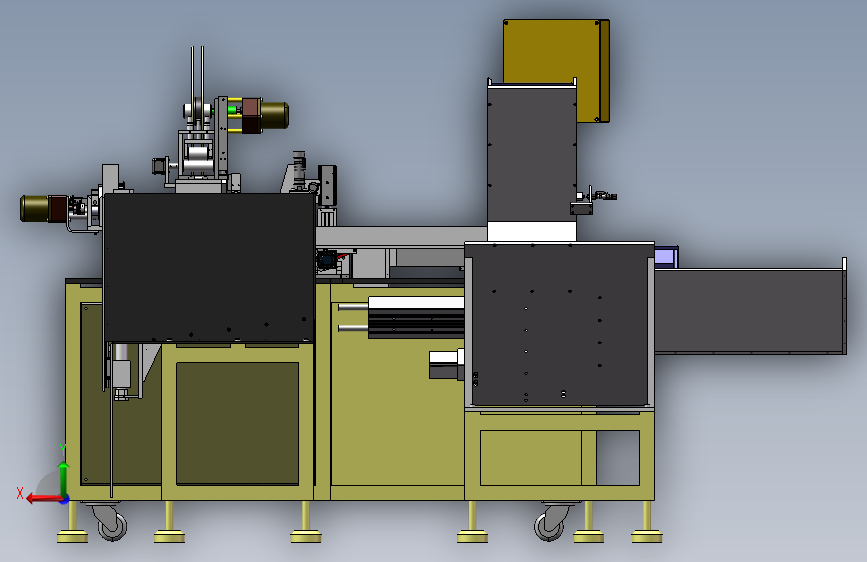The width and height of the screenshot is (867, 562).
Task: Pick the large black cover on the left
Action: (x=209, y=267)
